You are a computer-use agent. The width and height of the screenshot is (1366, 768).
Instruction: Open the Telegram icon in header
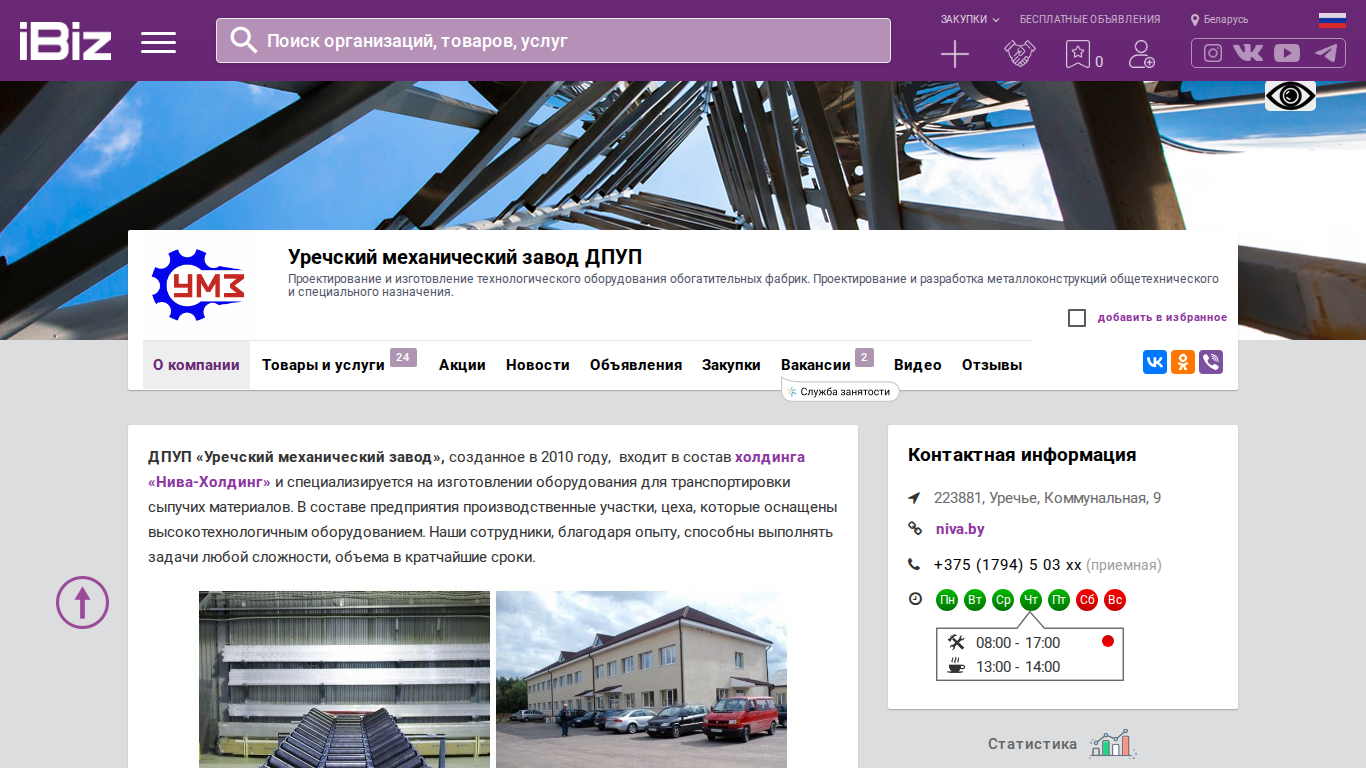click(x=1326, y=53)
